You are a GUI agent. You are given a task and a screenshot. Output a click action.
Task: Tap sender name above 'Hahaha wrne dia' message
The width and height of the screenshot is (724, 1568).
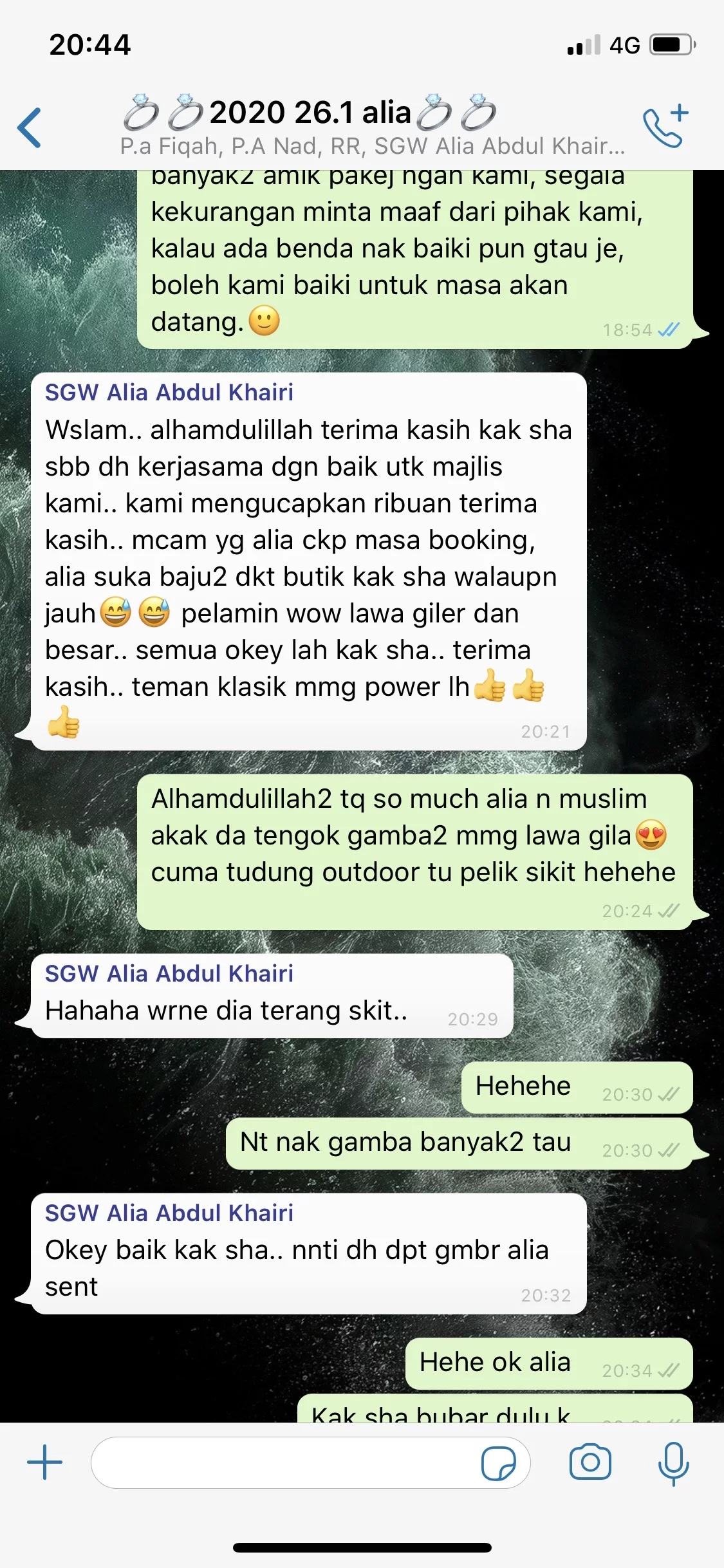pos(169,973)
